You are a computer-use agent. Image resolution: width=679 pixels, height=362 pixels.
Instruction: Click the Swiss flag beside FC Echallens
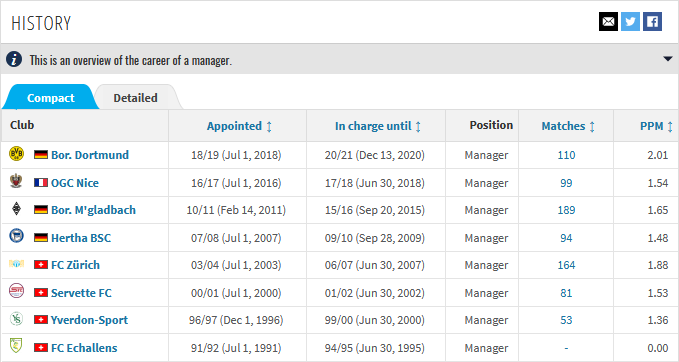41,348
